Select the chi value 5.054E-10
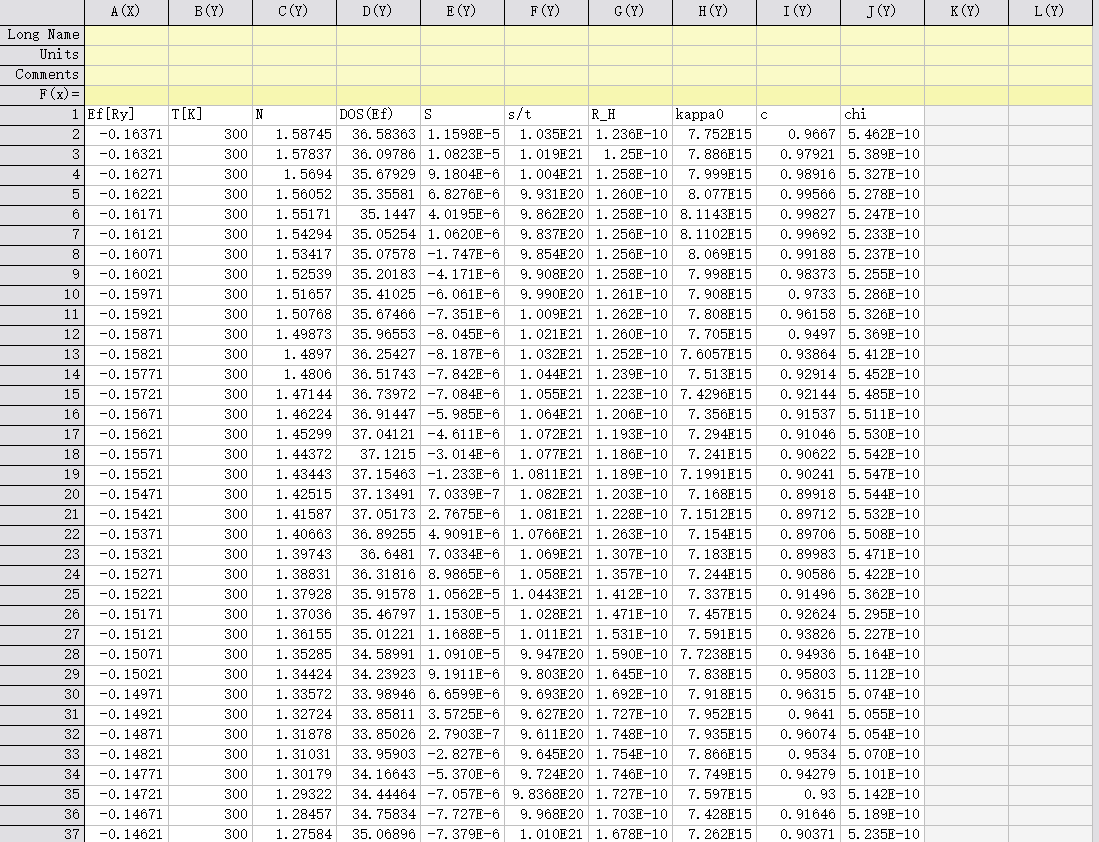1099x842 pixels. [882, 734]
